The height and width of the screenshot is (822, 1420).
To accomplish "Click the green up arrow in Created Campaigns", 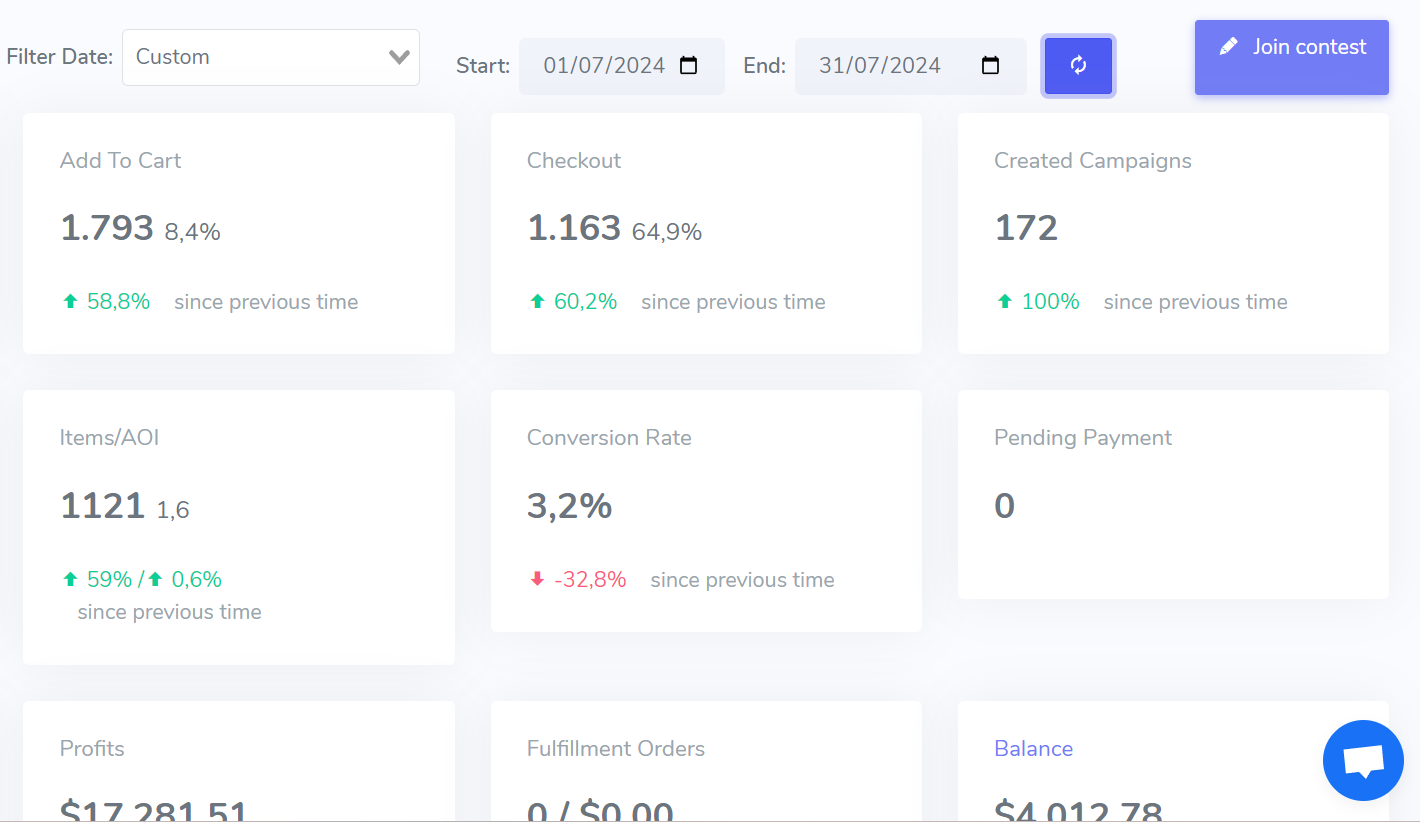I will pos(1004,302).
